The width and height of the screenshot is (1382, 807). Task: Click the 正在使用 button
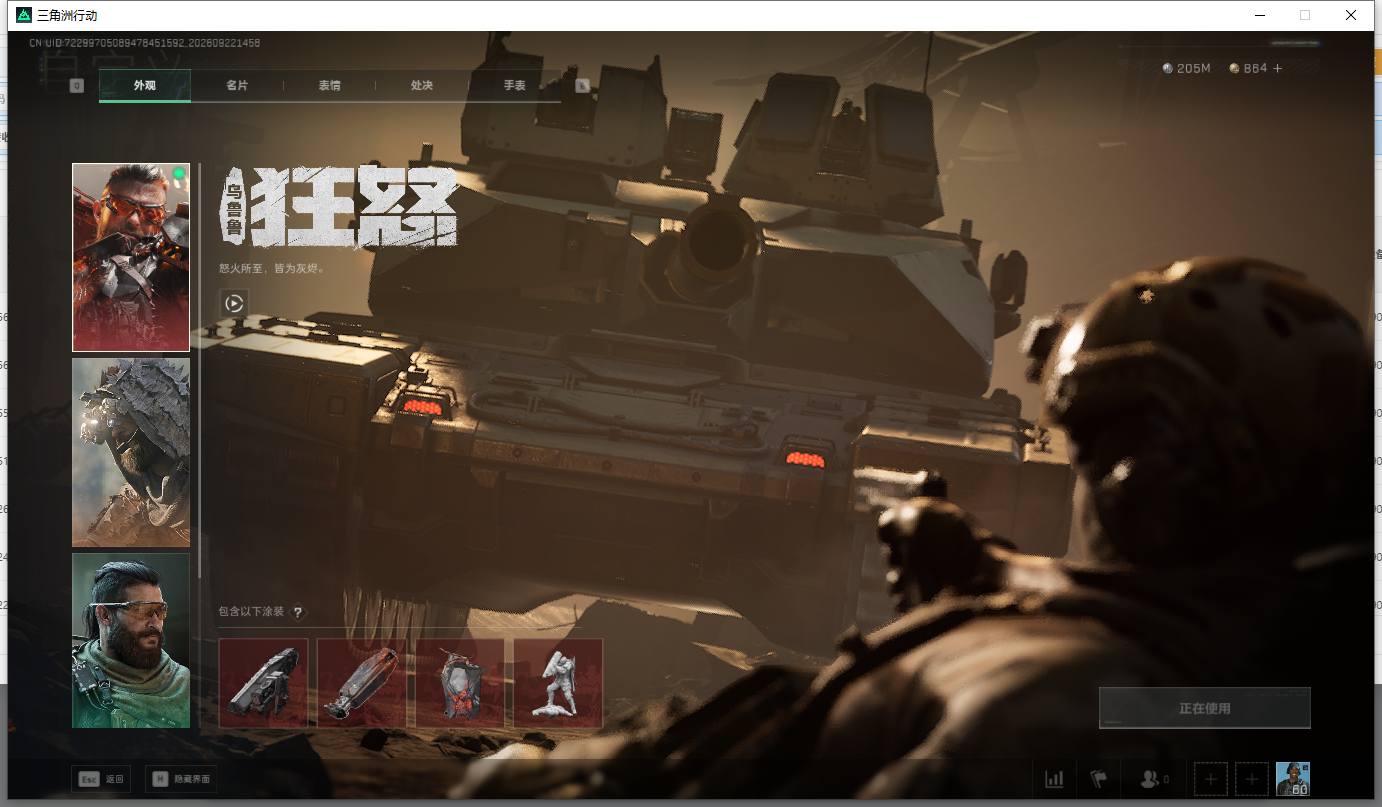1204,708
